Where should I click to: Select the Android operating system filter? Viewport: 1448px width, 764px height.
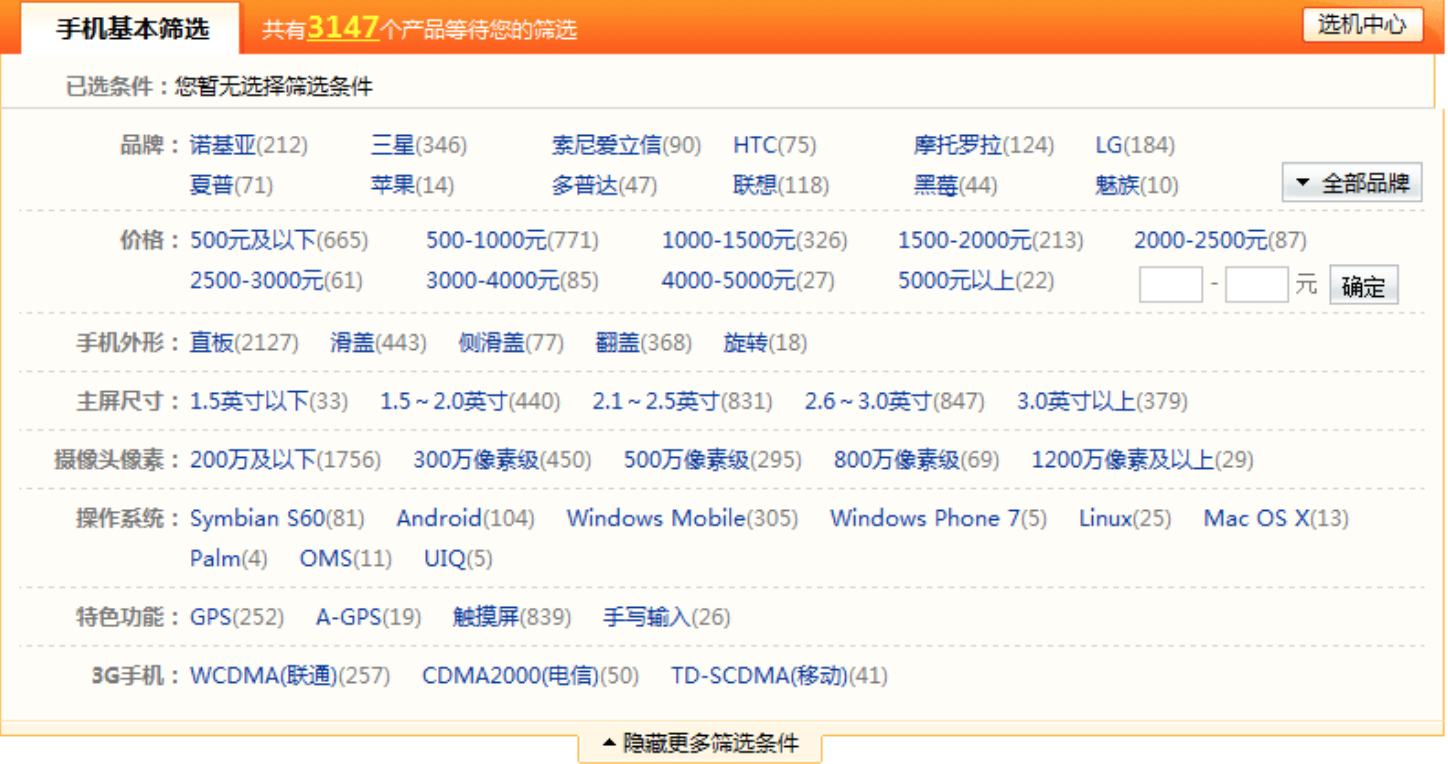439,518
